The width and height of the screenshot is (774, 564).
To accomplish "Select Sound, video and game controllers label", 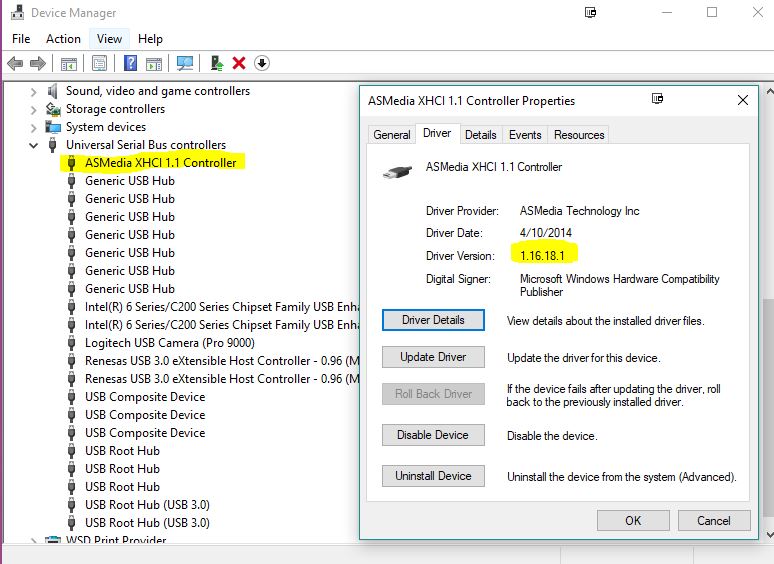I will 158,91.
